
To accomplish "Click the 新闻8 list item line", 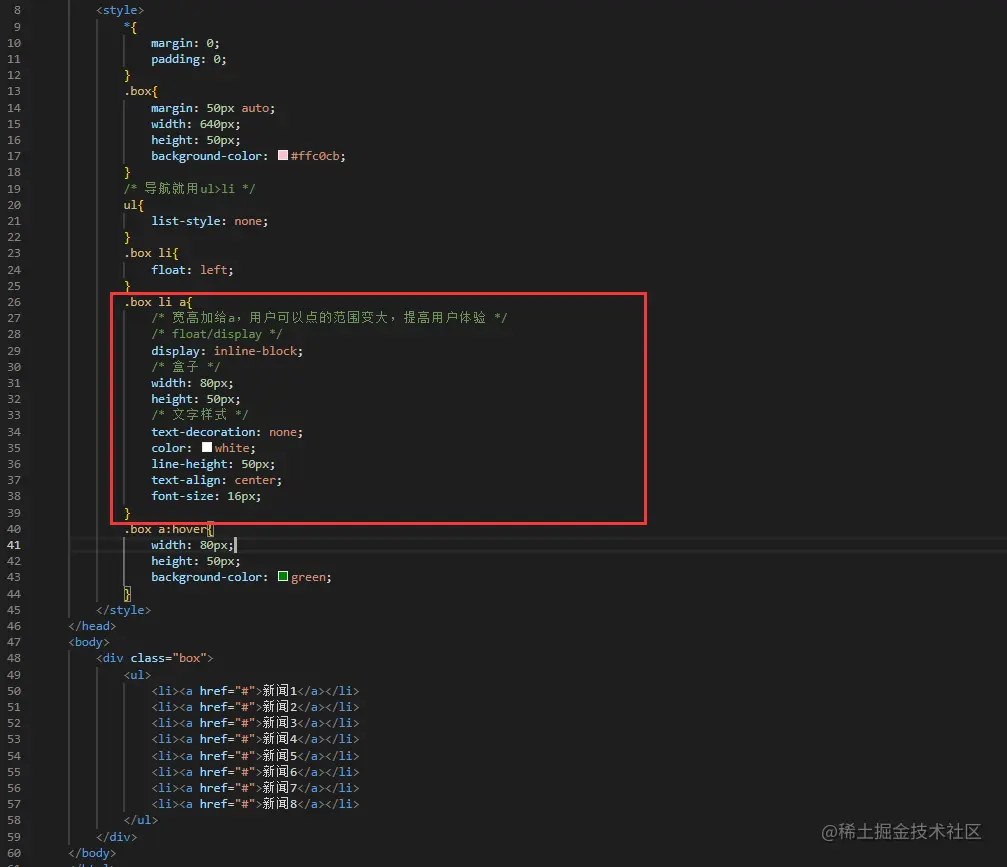I will [x=255, y=803].
